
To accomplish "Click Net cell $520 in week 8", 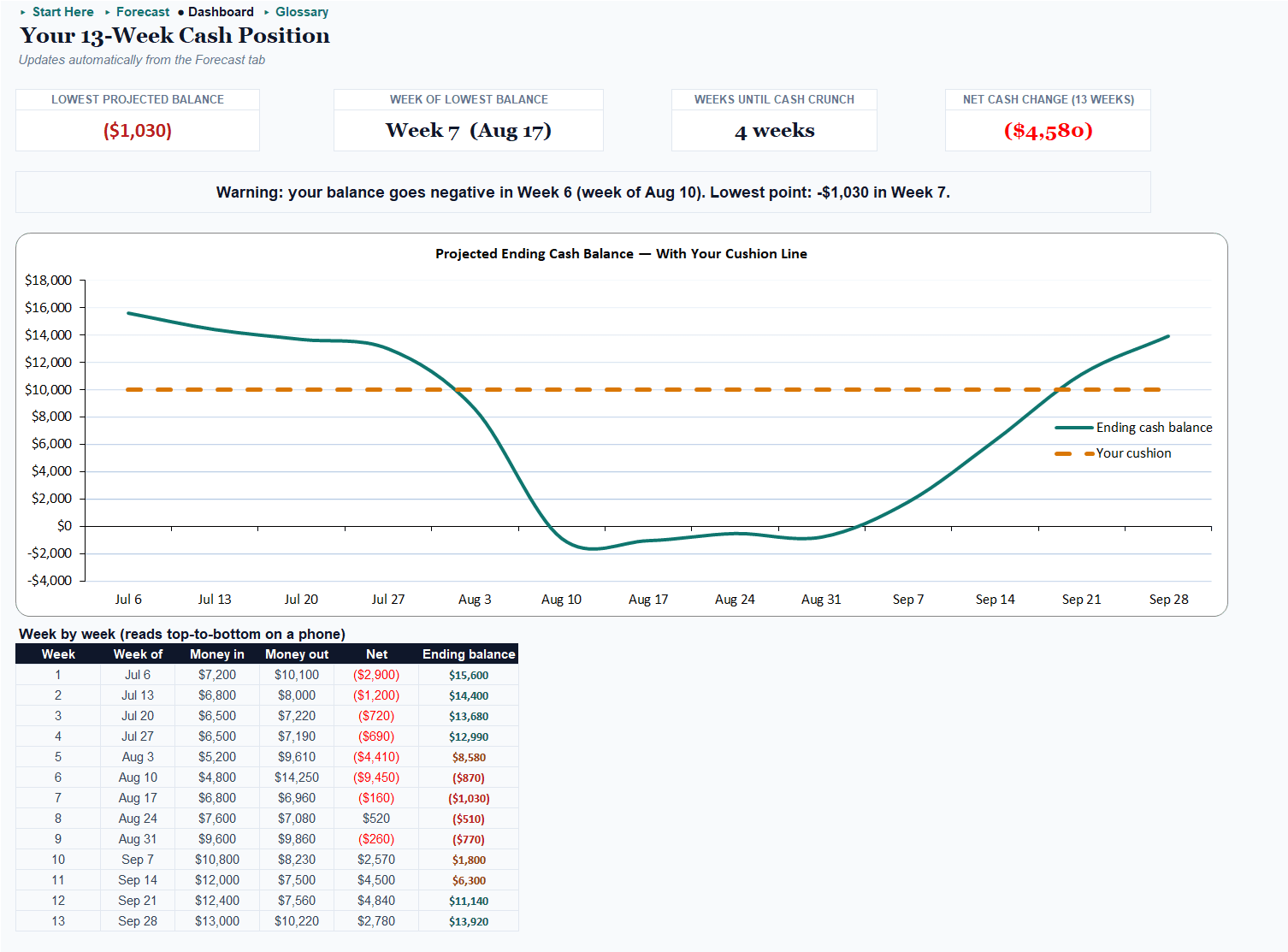I will 376,819.
